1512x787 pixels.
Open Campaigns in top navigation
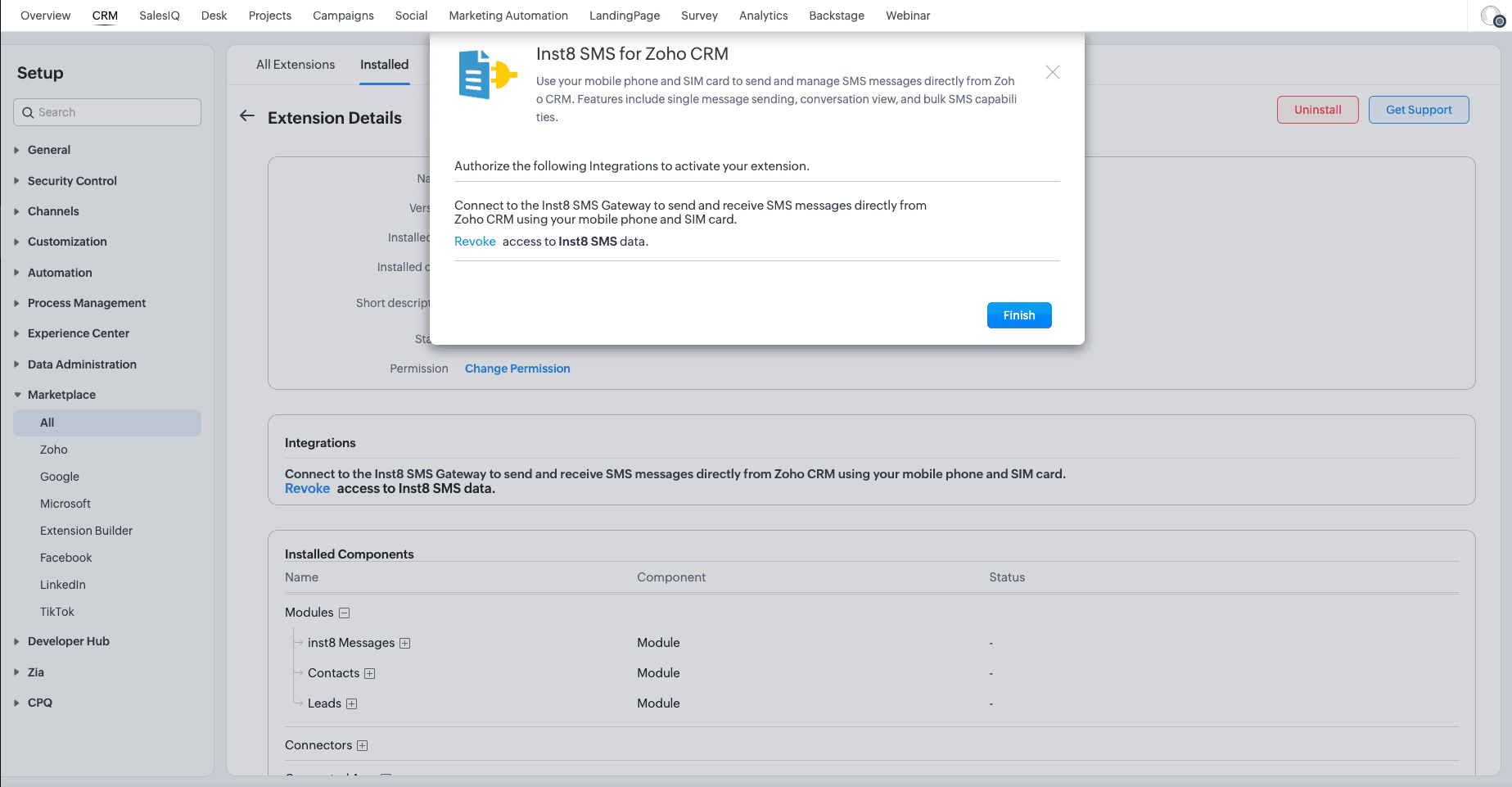[343, 16]
